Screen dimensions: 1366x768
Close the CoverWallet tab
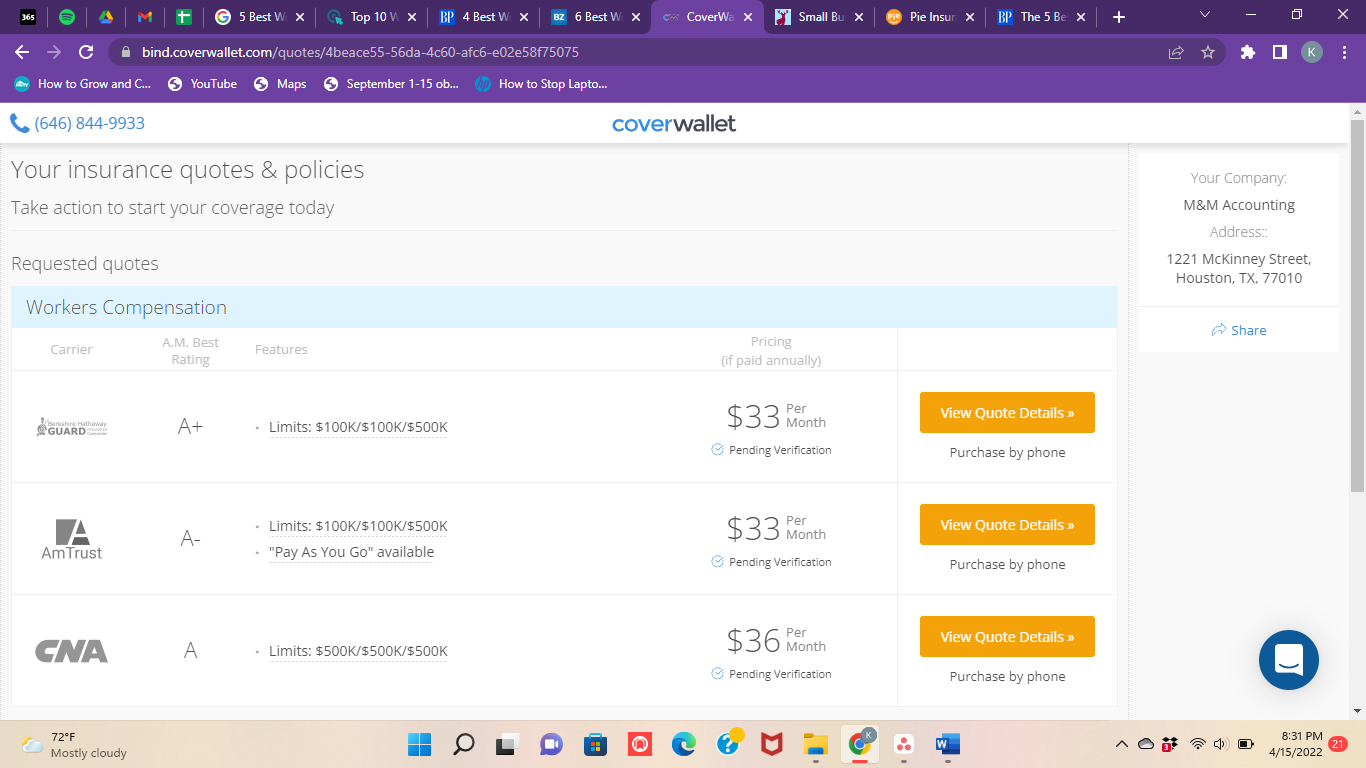pos(748,17)
